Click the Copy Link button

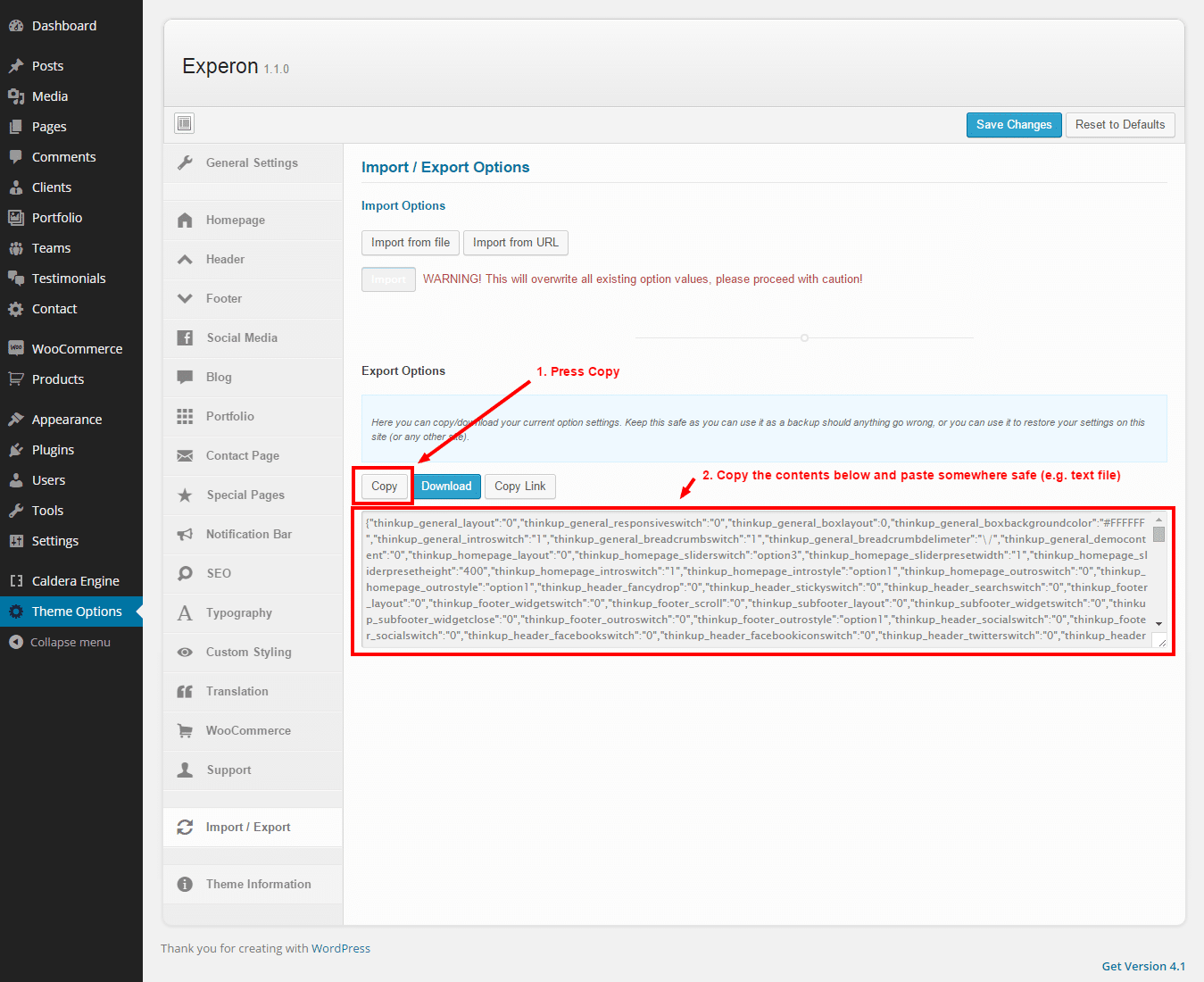point(520,487)
